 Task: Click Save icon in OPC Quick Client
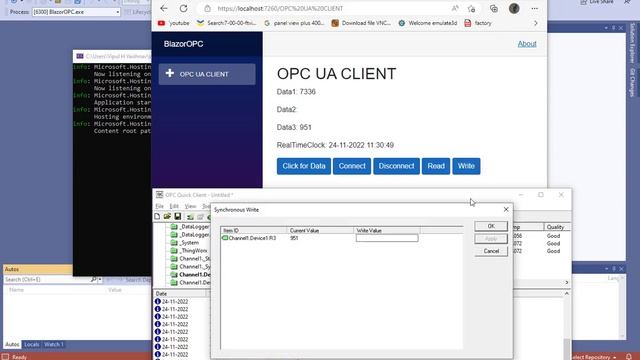click(178, 216)
